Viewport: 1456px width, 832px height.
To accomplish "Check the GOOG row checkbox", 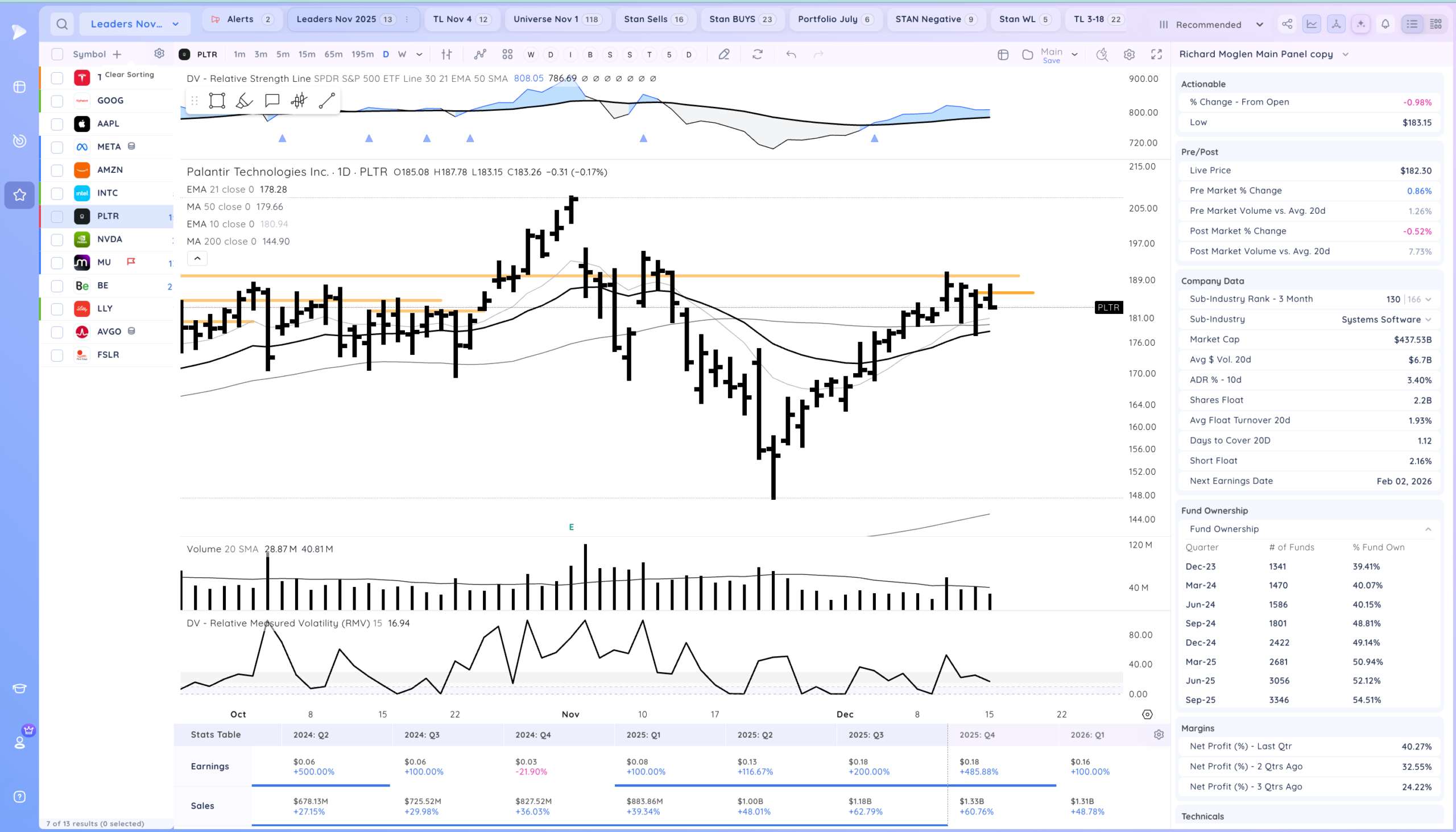I will pos(57,101).
